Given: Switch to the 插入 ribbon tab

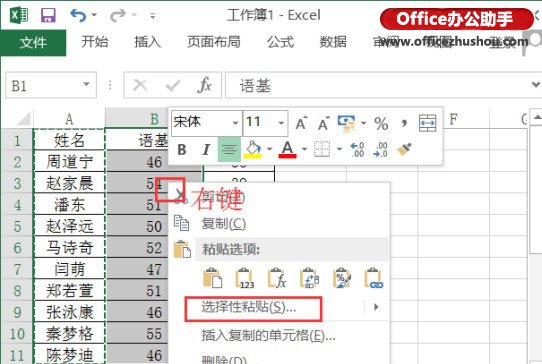Looking at the screenshot, I should [148, 42].
